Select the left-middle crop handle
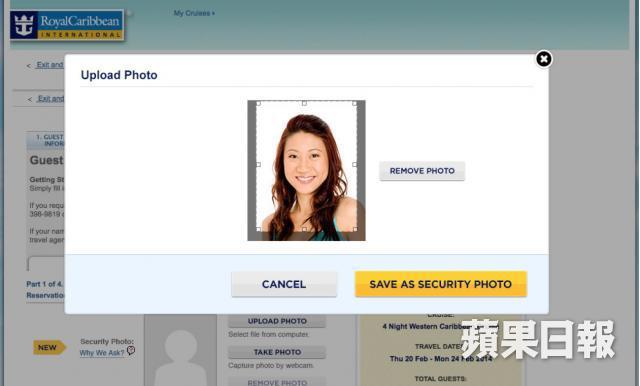Viewport: 640px width, 386px height. (258, 164)
